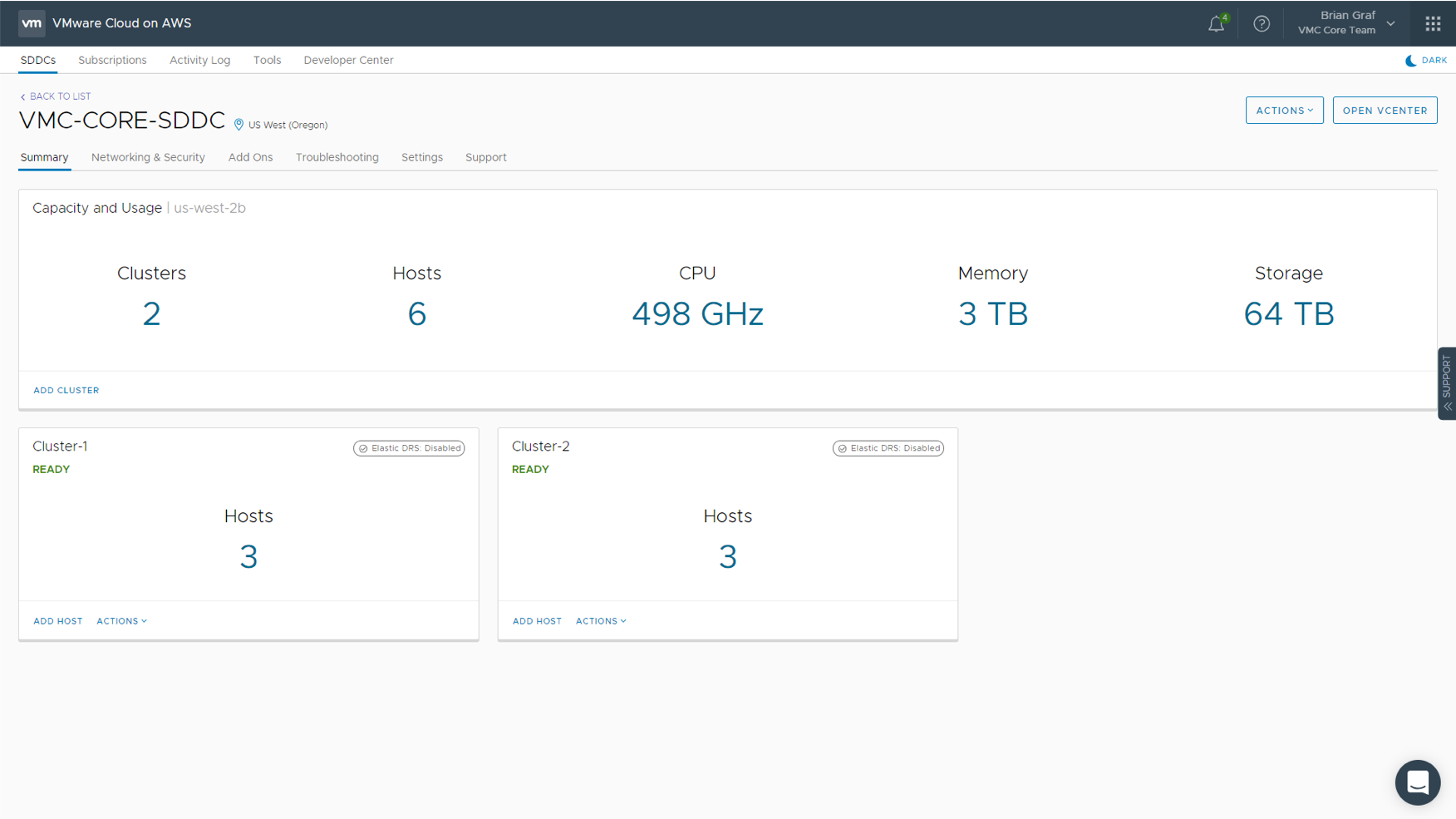Image resolution: width=1456 pixels, height=819 pixels.
Task: Click the Cluster-2 Elastic DRS badge
Action: tap(888, 448)
